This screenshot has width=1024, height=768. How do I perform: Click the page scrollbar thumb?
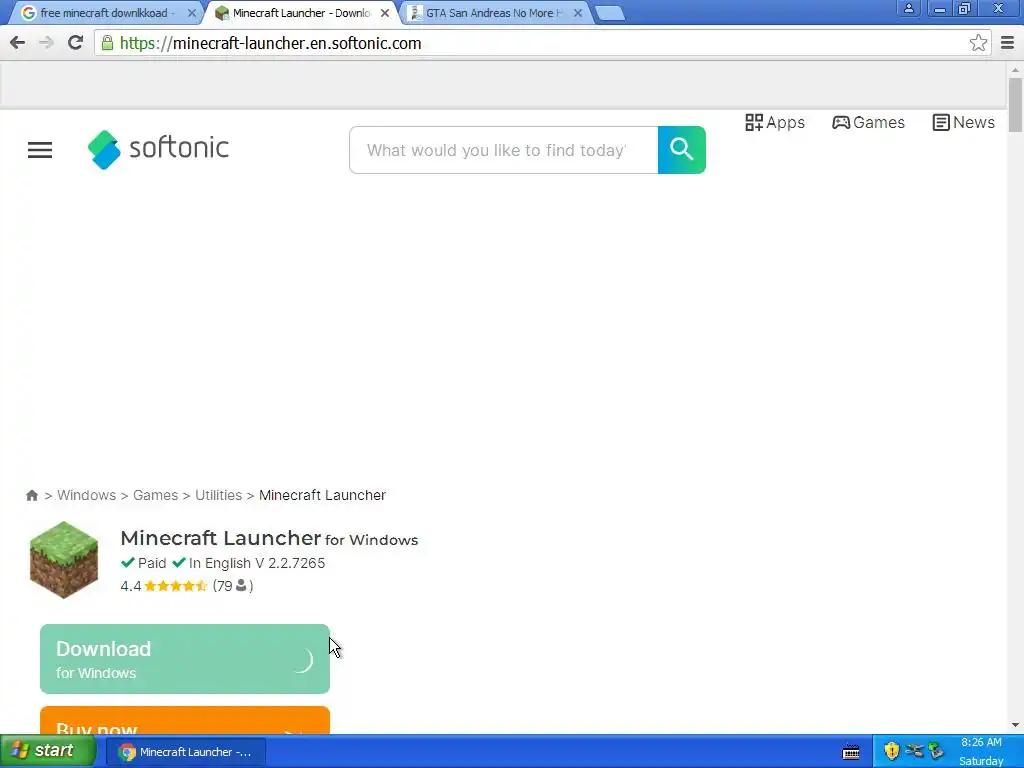tap(1015, 104)
